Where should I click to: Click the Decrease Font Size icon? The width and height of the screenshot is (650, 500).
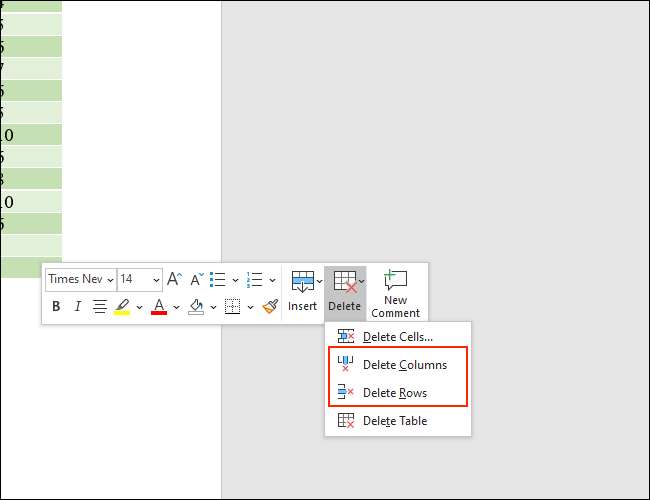(196, 280)
